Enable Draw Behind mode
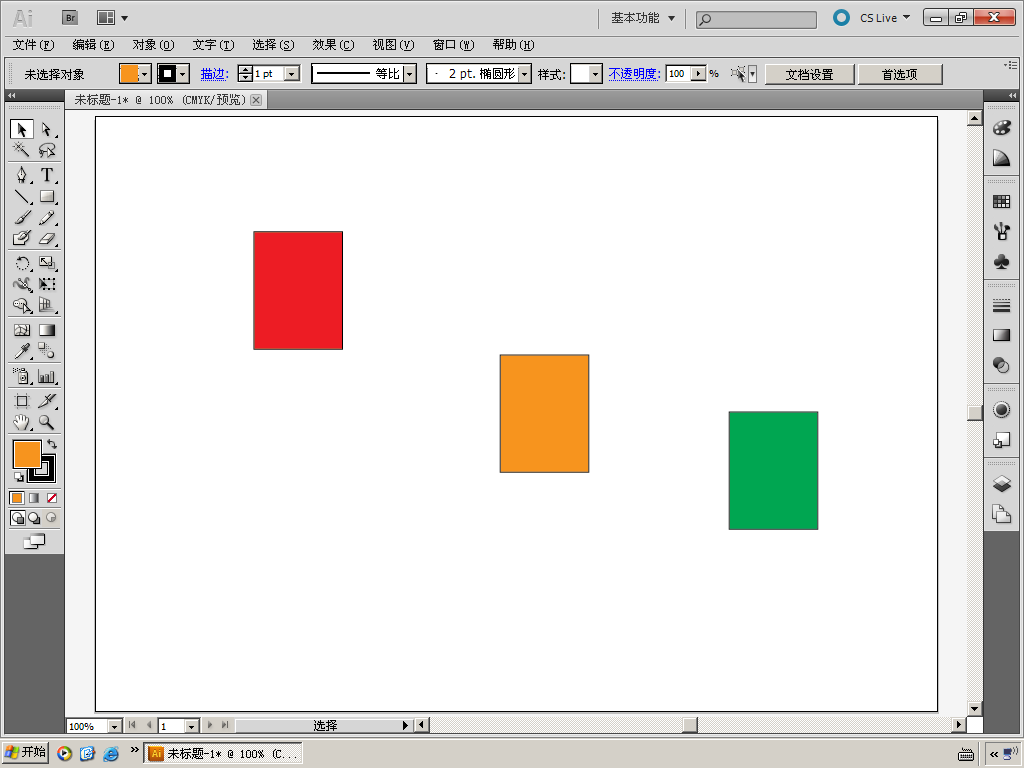 click(34, 518)
